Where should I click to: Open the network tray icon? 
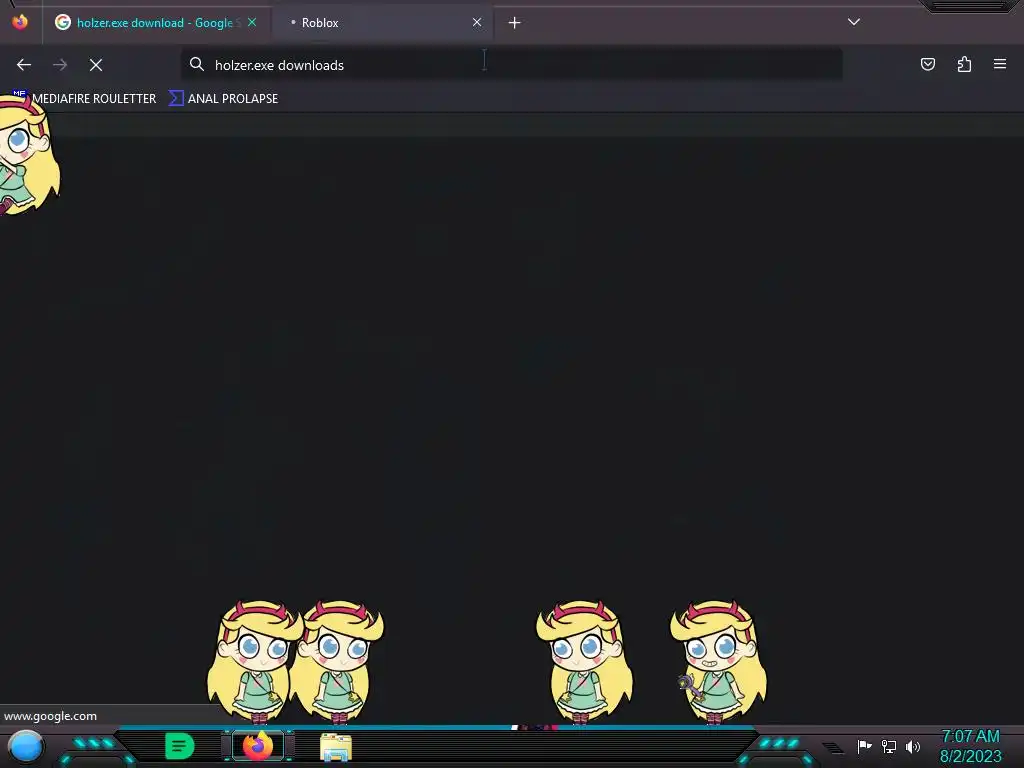[x=889, y=746]
